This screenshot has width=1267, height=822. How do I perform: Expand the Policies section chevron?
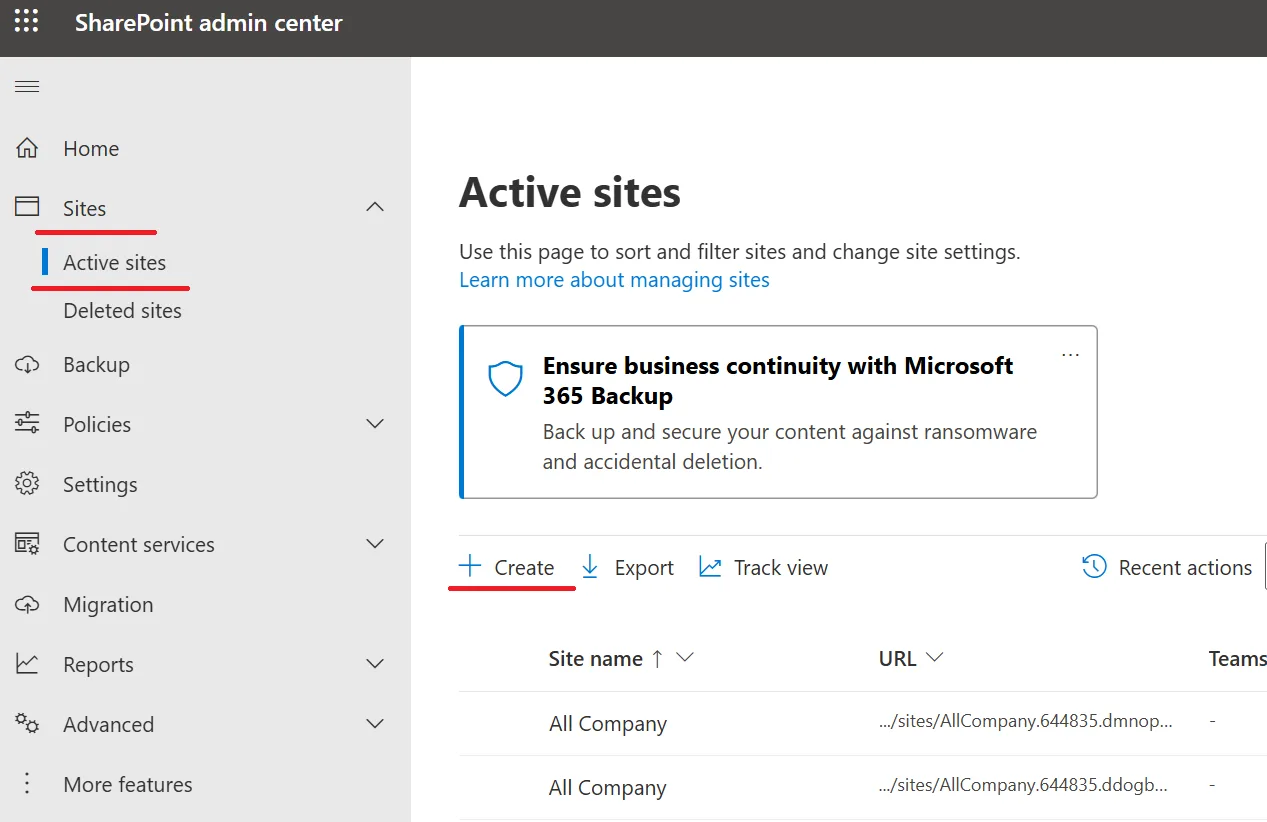pyautogui.click(x=375, y=424)
